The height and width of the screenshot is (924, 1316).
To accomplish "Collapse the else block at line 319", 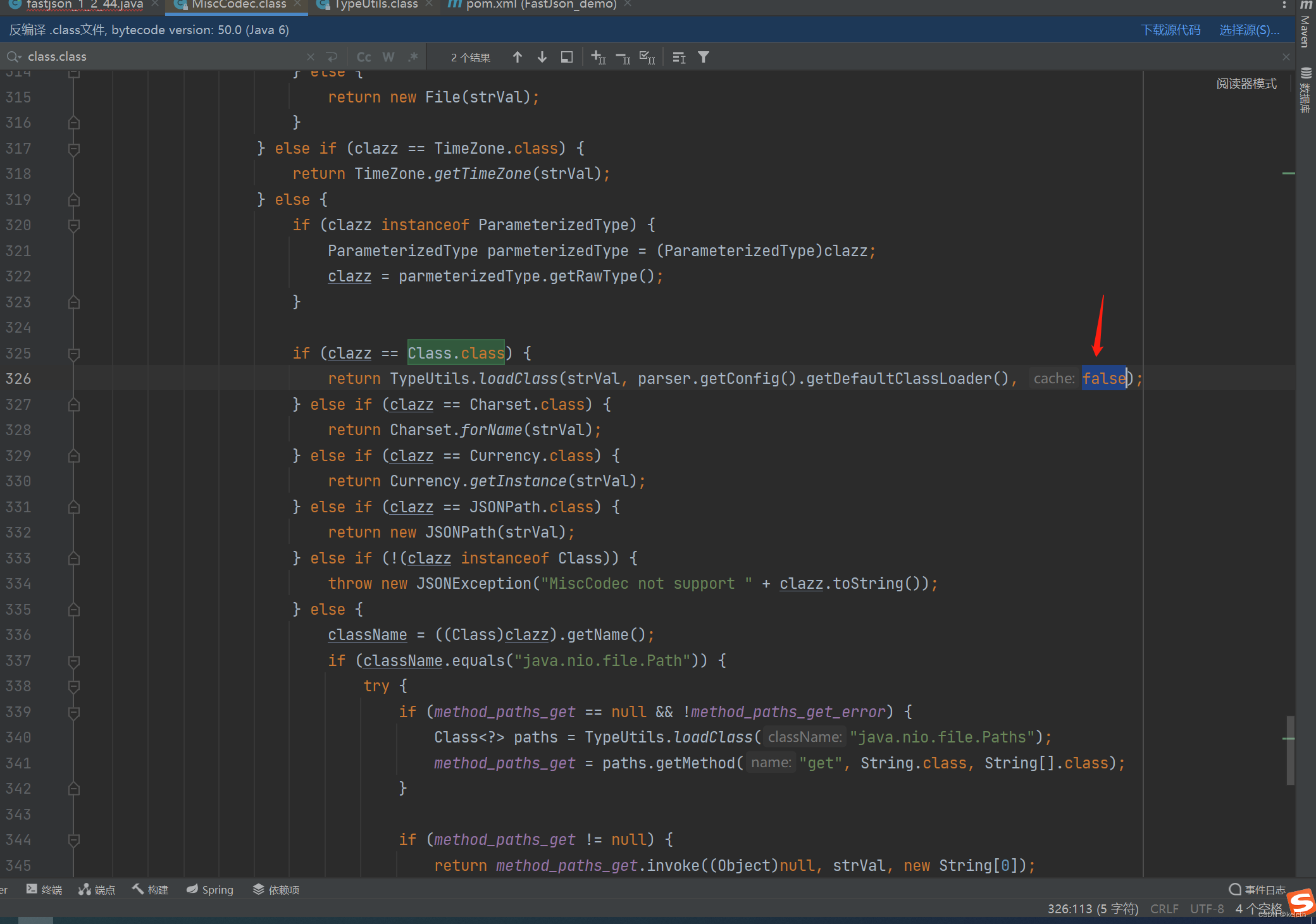I will (x=74, y=200).
